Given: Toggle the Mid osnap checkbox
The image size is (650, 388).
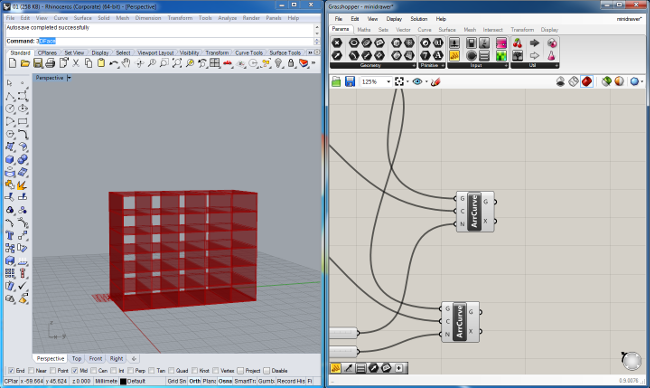Looking at the screenshot, I should (75, 371).
